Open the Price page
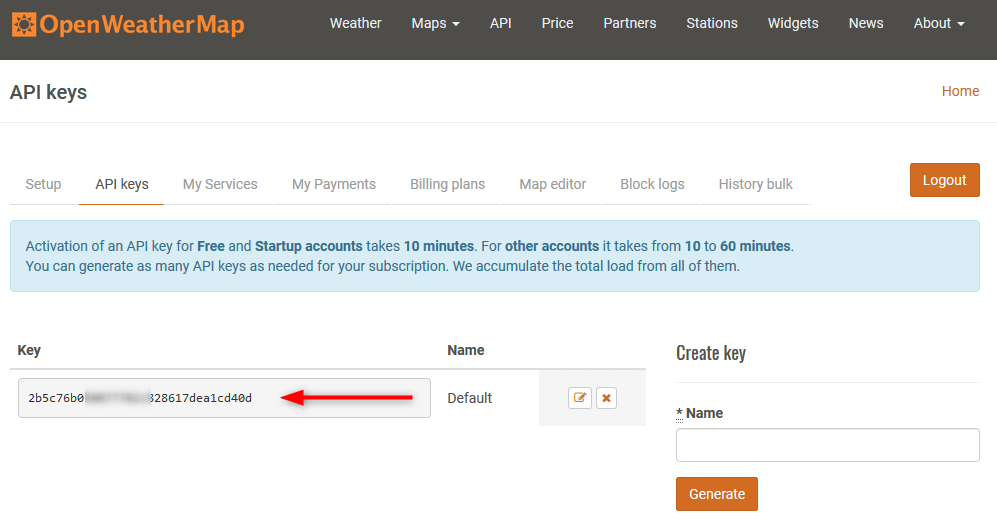The height and width of the screenshot is (519, 997). click(557, 24)
